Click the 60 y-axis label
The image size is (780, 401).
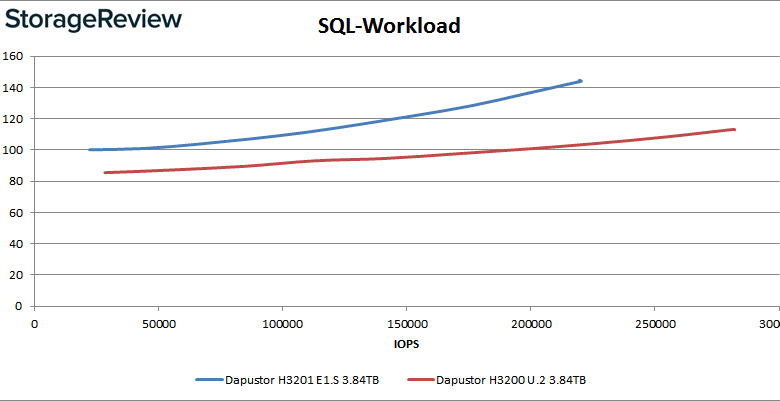(x=16, y=212)
